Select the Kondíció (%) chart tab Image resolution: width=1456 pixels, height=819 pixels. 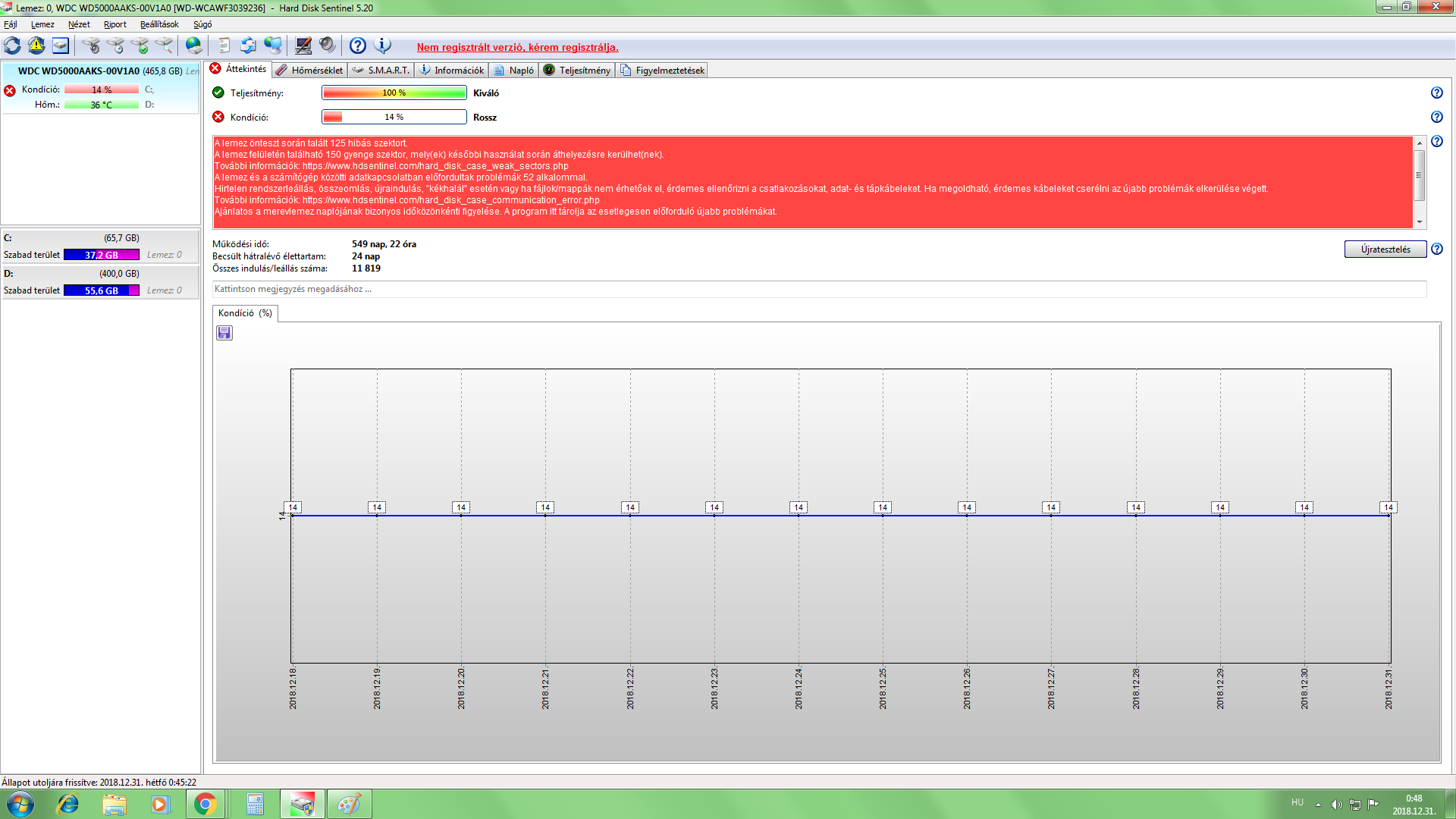click(245, 313)
